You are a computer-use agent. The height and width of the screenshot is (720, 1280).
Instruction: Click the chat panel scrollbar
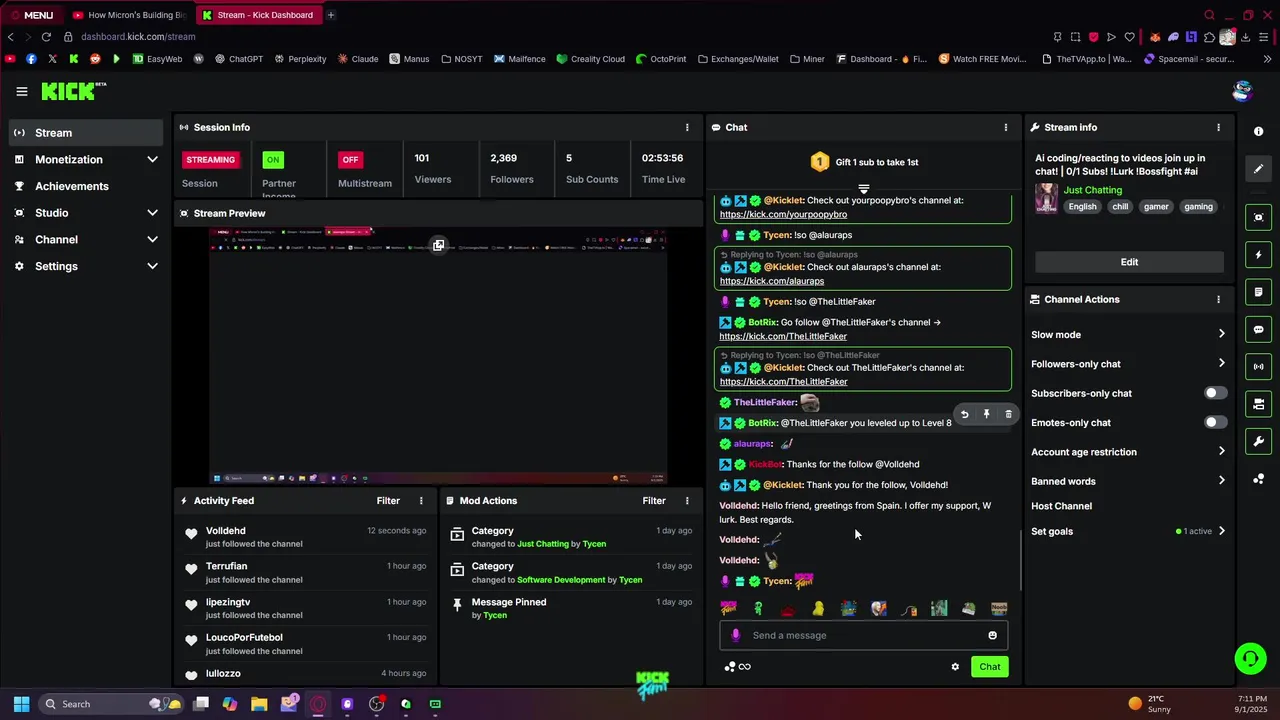(1020, 560)
